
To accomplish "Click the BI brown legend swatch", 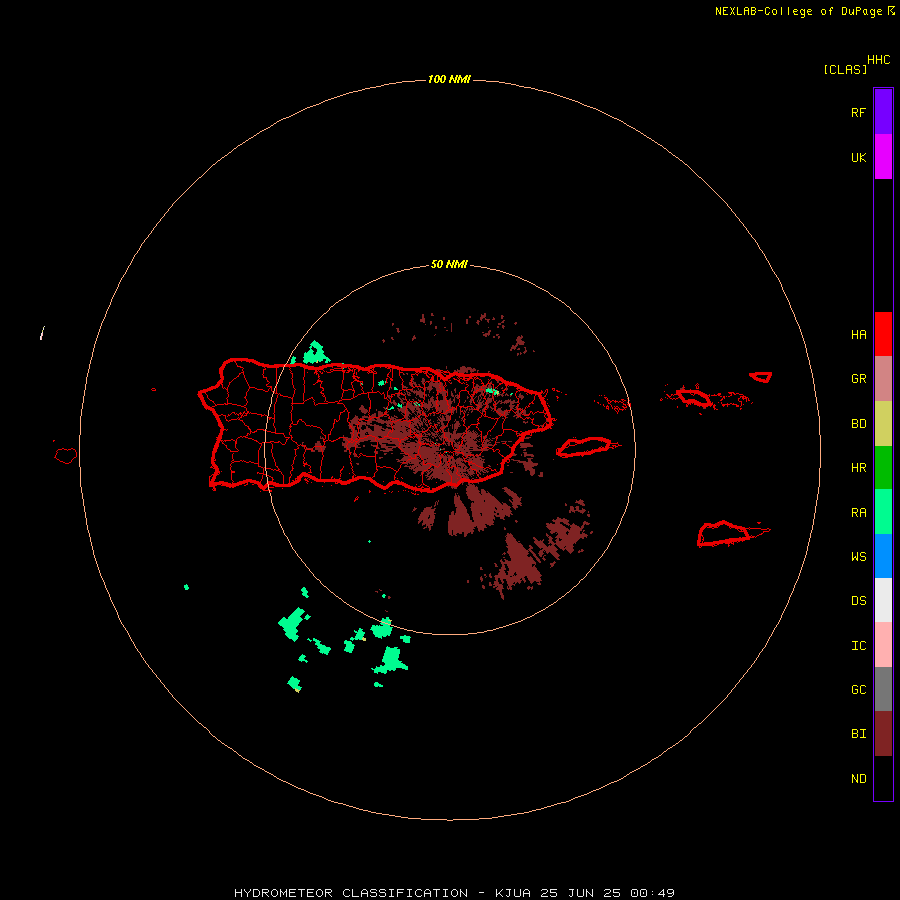I will (883, 734).
